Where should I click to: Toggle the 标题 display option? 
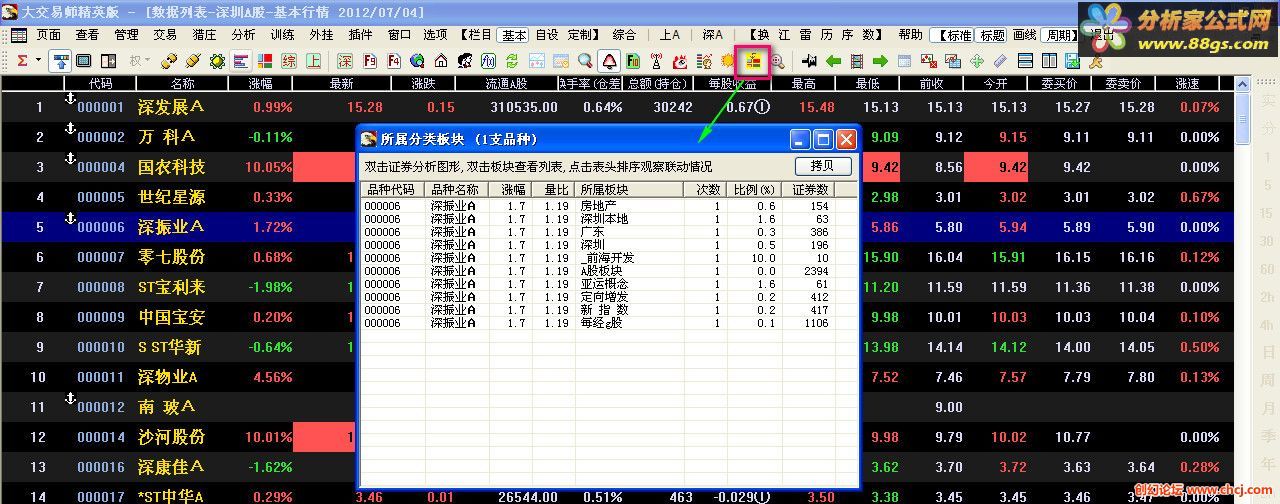[x=992, y=34]
